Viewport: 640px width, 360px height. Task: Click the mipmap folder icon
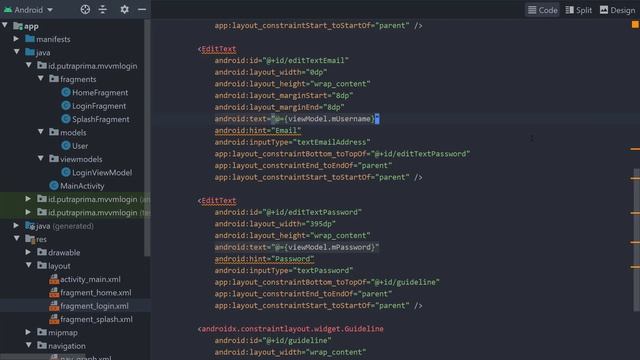[x=42, y=332]
